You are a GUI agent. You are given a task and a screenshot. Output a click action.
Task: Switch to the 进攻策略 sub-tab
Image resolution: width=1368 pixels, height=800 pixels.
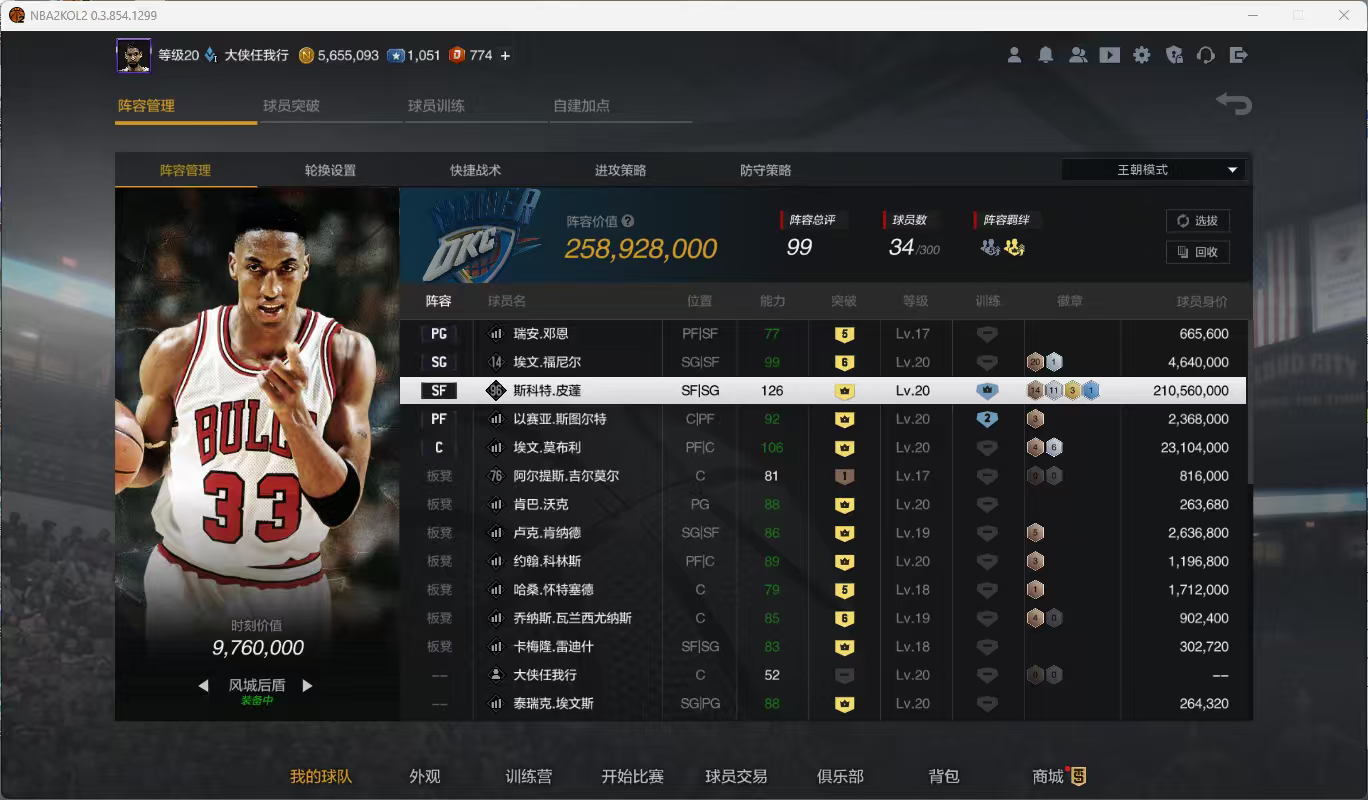(x=621, y=170)
